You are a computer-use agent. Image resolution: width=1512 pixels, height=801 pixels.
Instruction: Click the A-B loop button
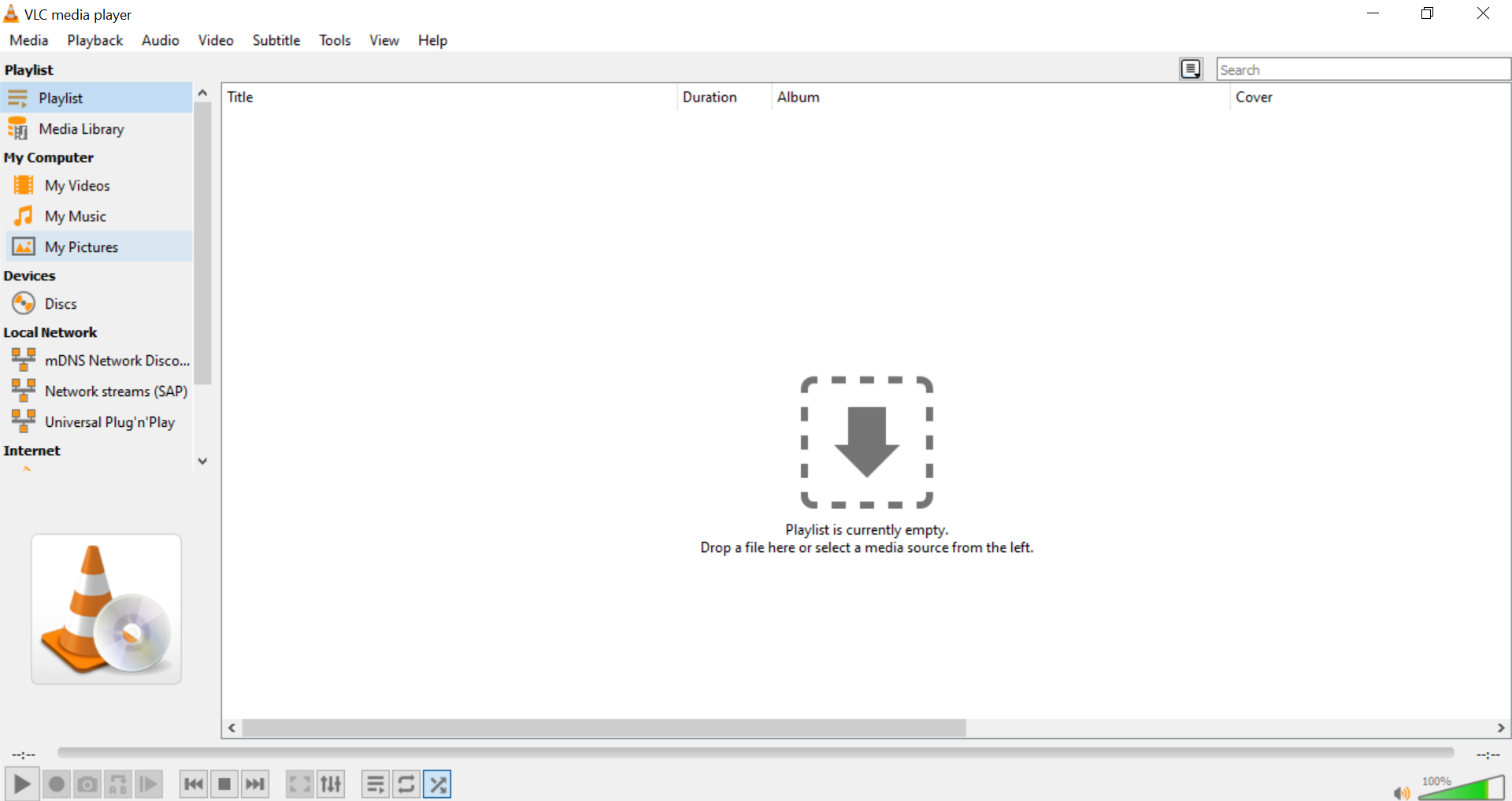pyautogui.click(x=118, y=784)
